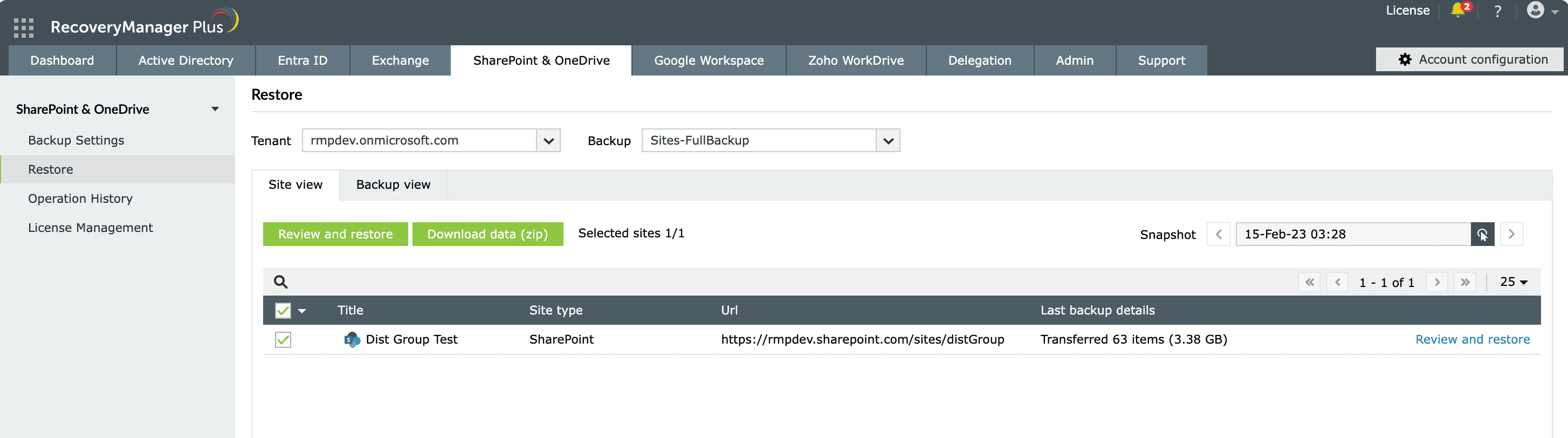Click the help question mark icon
This screenshot has width=1568, height=438.
coord(1497,11)
